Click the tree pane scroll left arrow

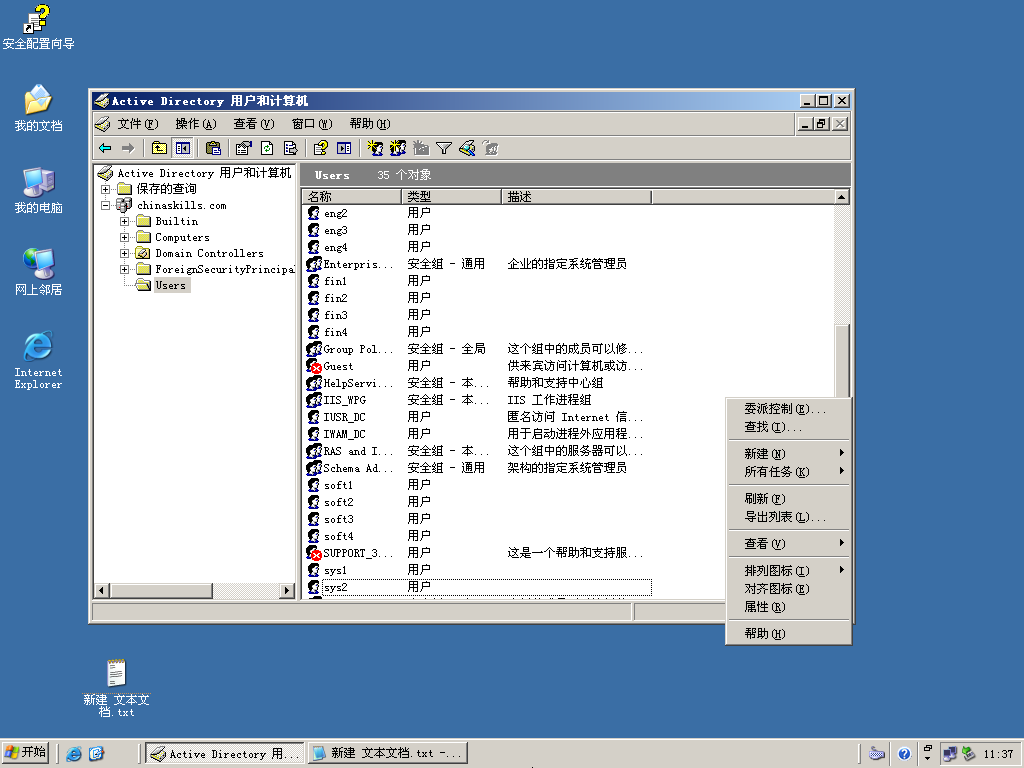click(x=101, y=590)
